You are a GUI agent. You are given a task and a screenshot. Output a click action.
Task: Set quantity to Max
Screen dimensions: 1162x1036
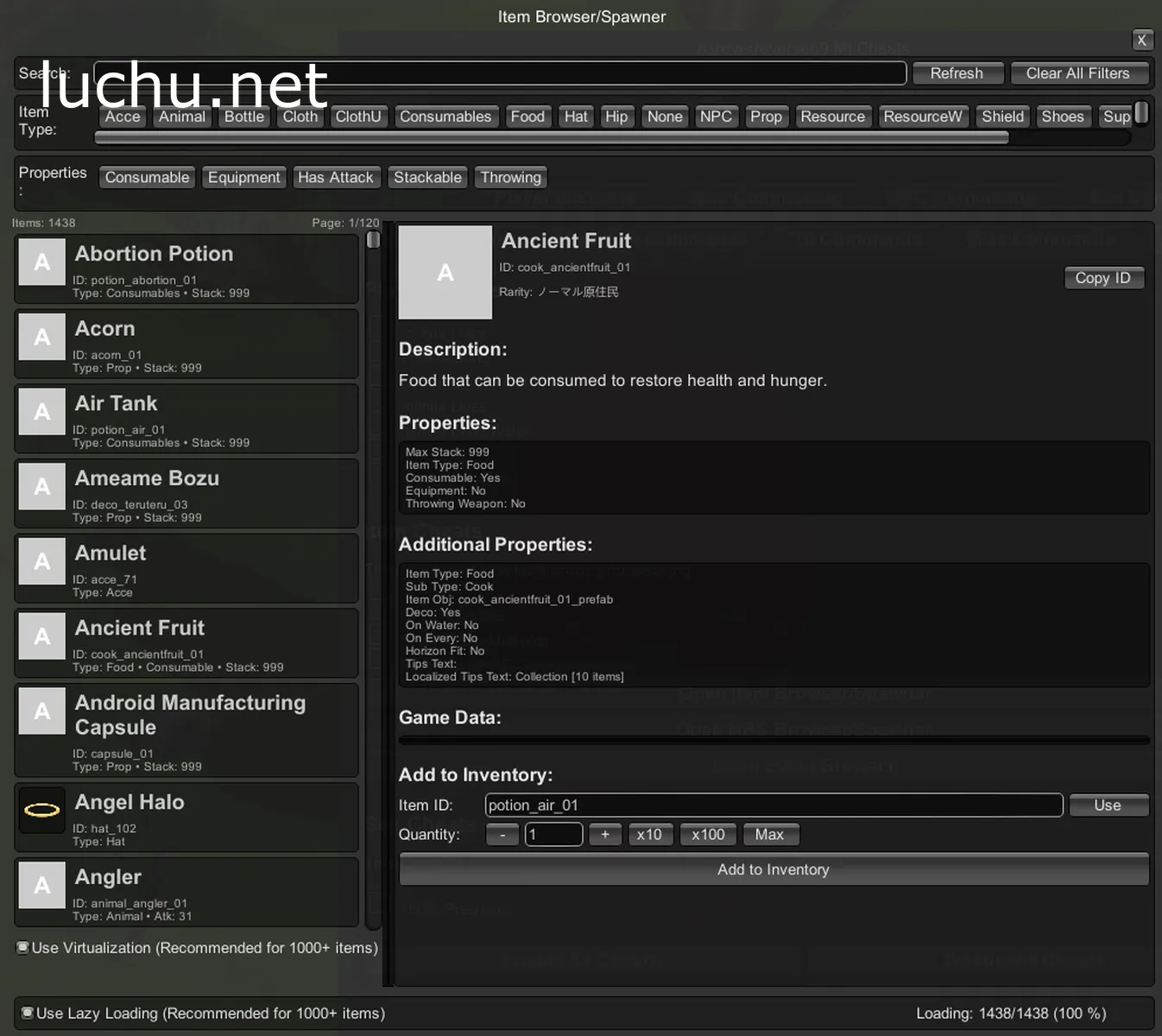(769, 835)
